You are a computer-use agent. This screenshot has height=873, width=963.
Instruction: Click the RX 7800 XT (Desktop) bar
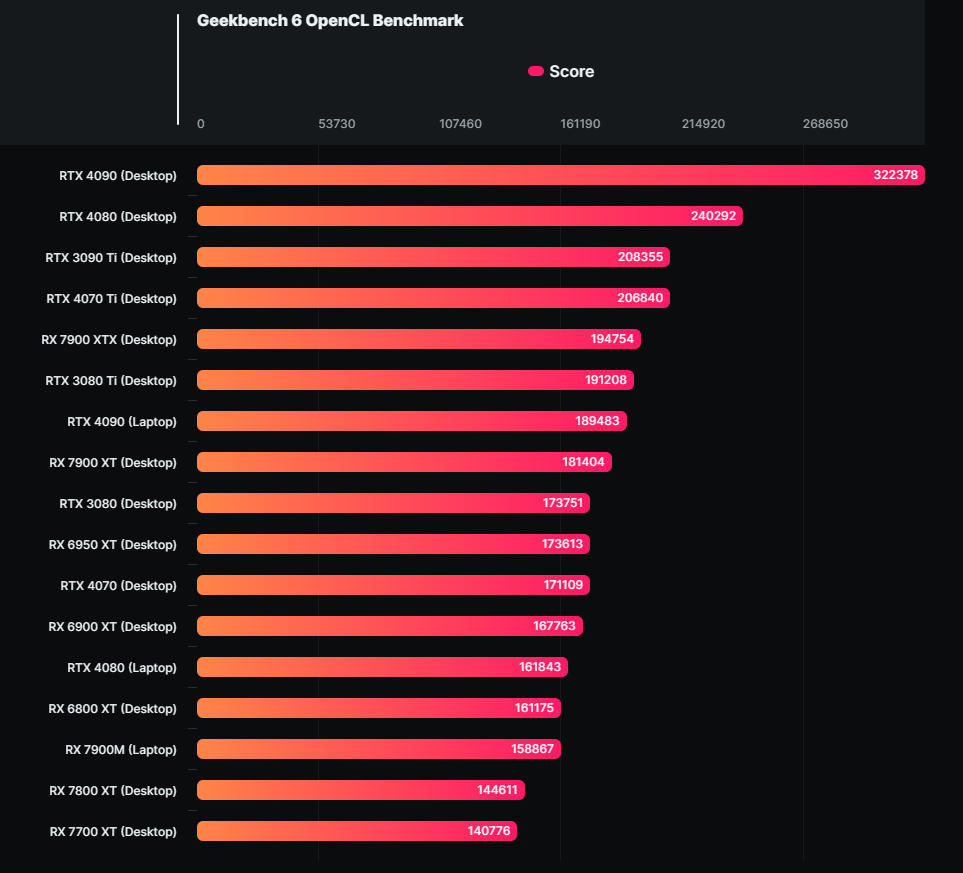pos(360,790)
